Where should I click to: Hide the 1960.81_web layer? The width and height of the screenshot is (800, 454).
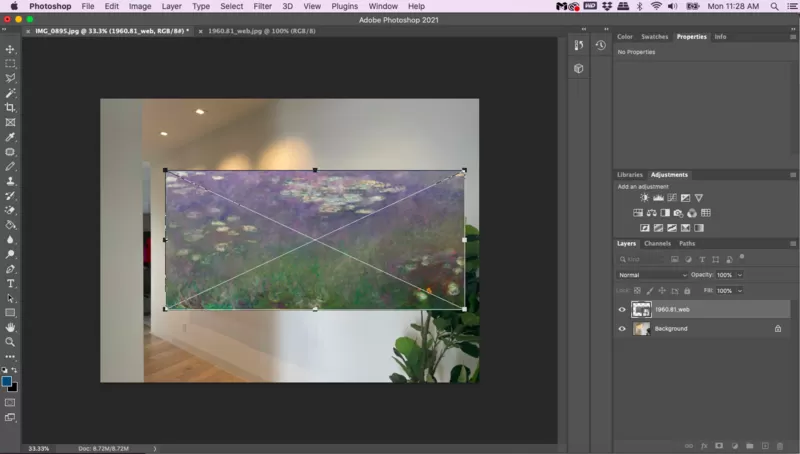622,310
